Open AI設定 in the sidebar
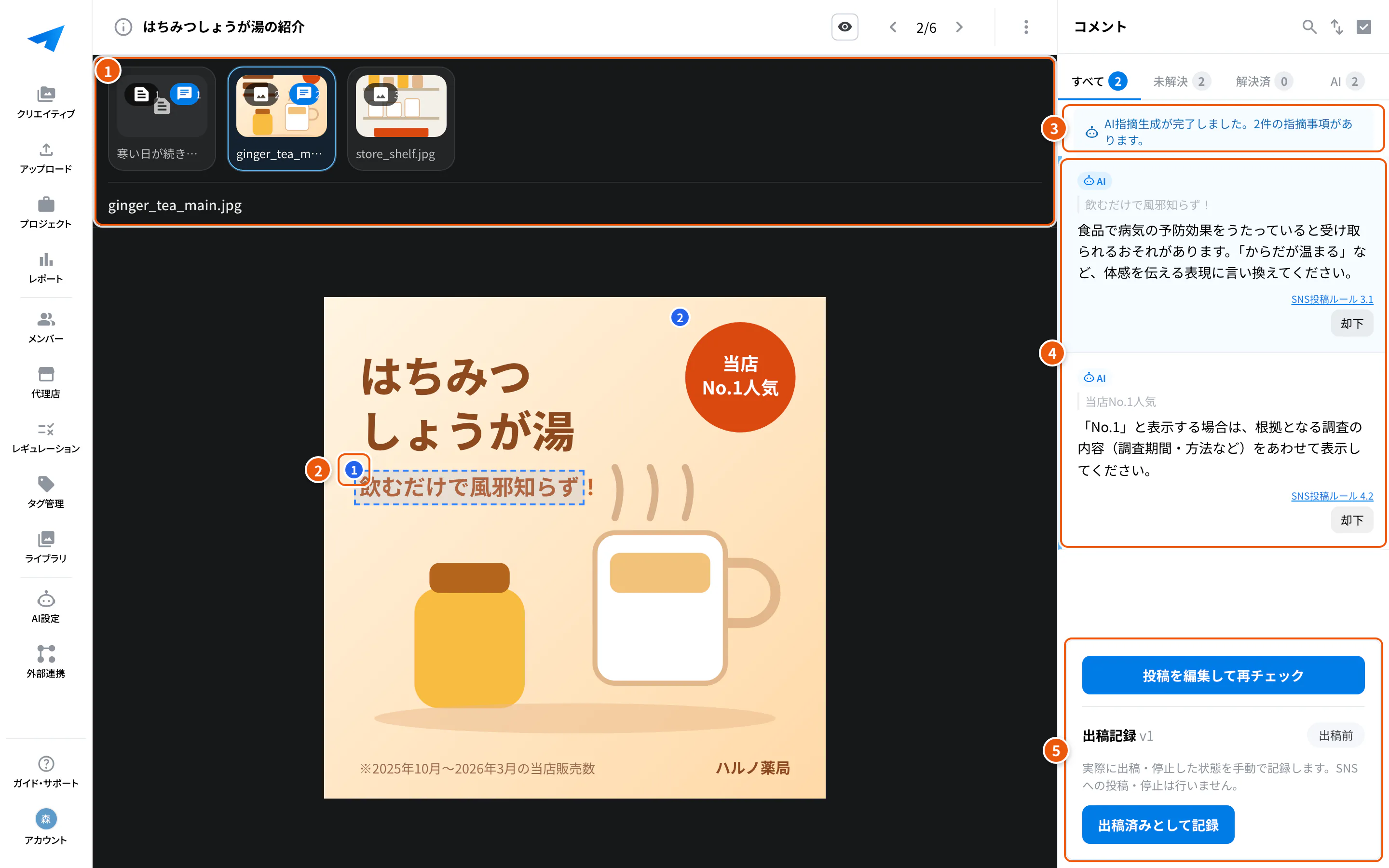1389x868 pixels. (46, 608)
